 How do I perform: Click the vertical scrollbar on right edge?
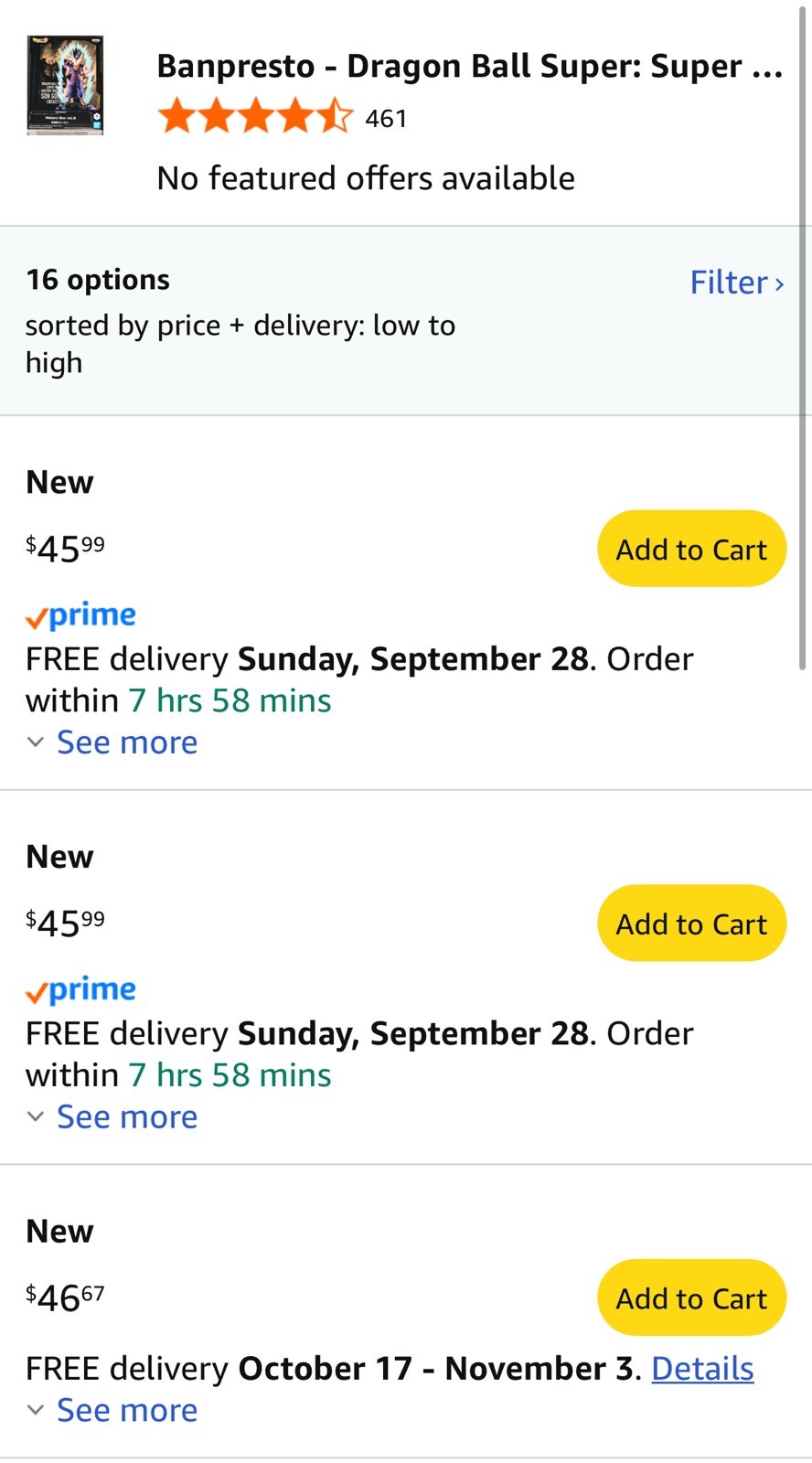point(803,338)
